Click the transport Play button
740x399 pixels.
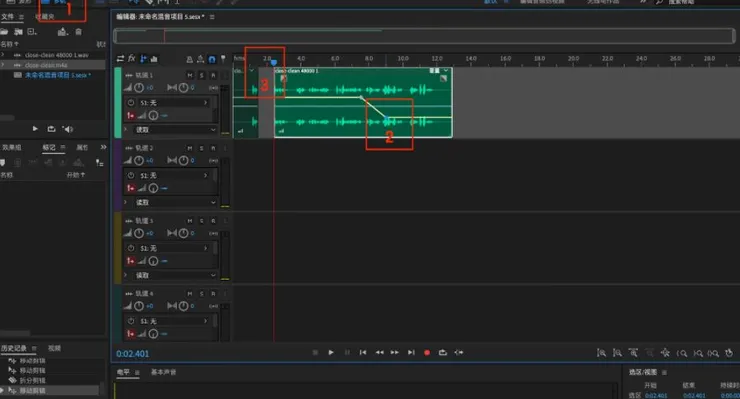click(331, 352)
